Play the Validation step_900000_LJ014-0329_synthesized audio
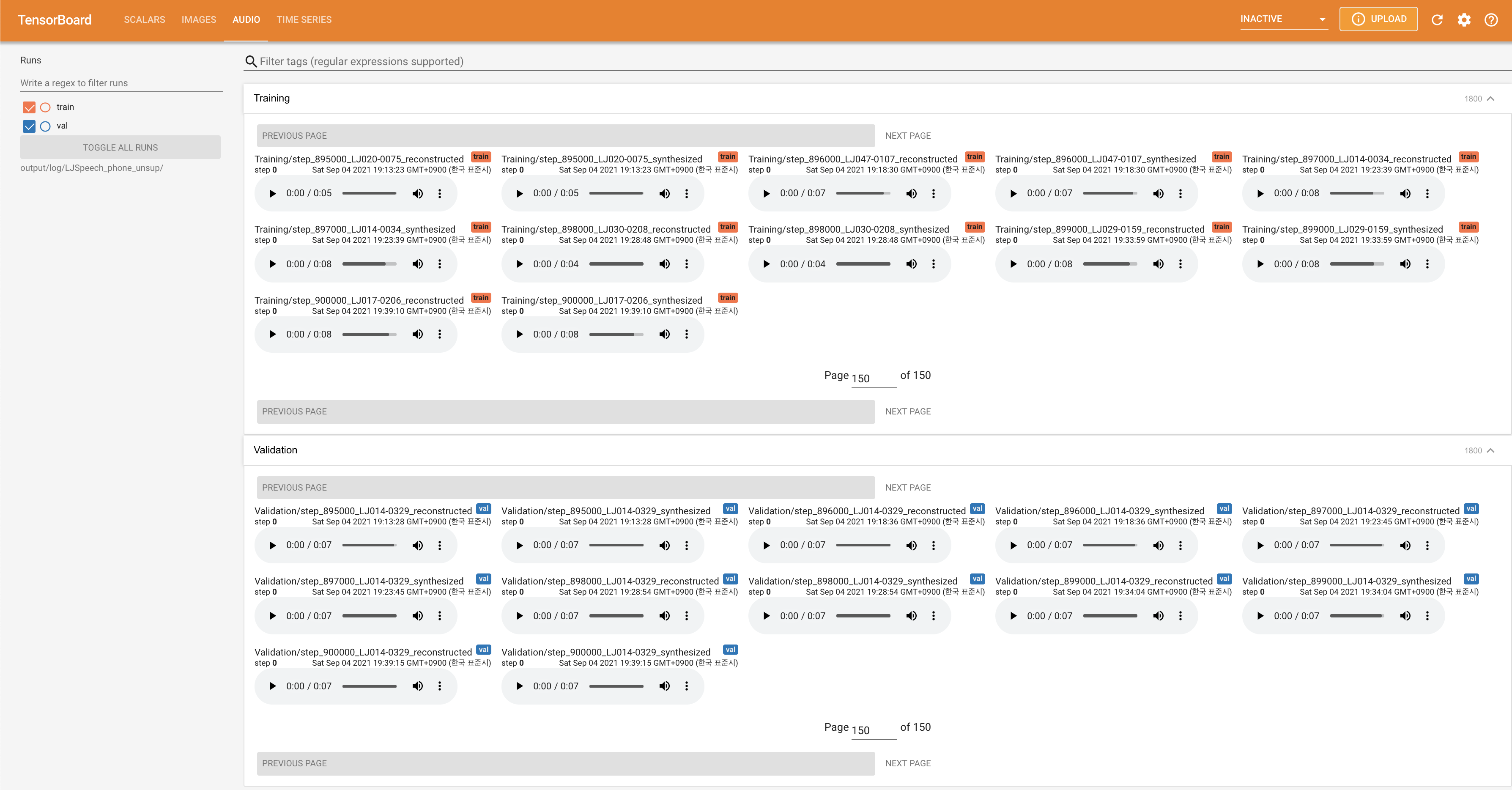The width and height of the screenshot is (1512, 790). 519,686
